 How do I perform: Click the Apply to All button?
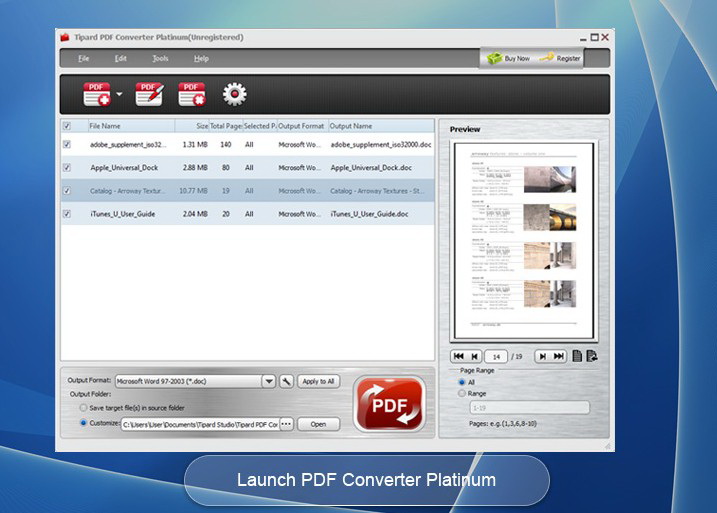(x=318, y=381)
